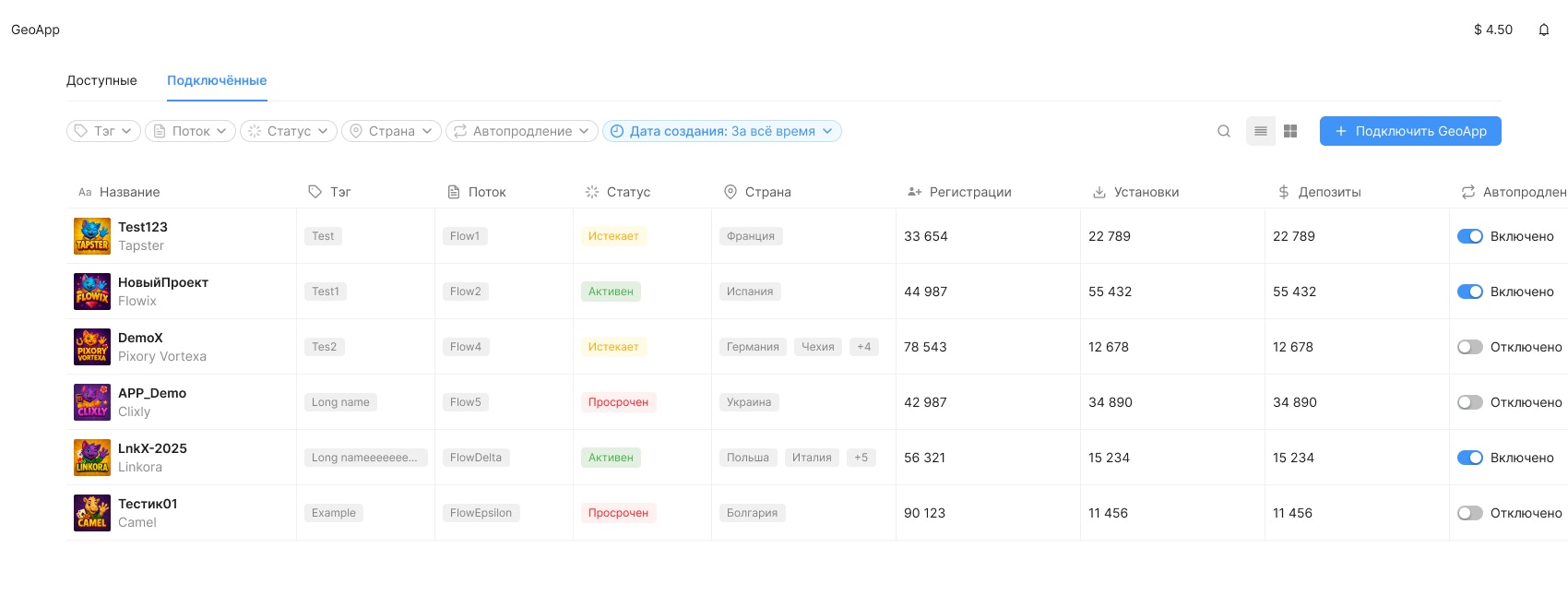The height and width of the screenshot is (596, 1568).
Task: Click the document icon in the Поток header
Action: click(x=454, y=192)
